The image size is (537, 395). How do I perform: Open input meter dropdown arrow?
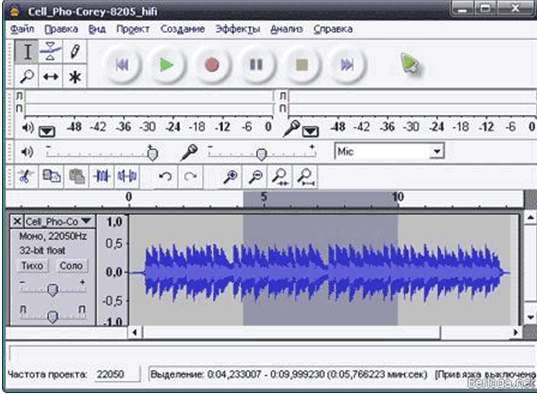click(311, 131)
